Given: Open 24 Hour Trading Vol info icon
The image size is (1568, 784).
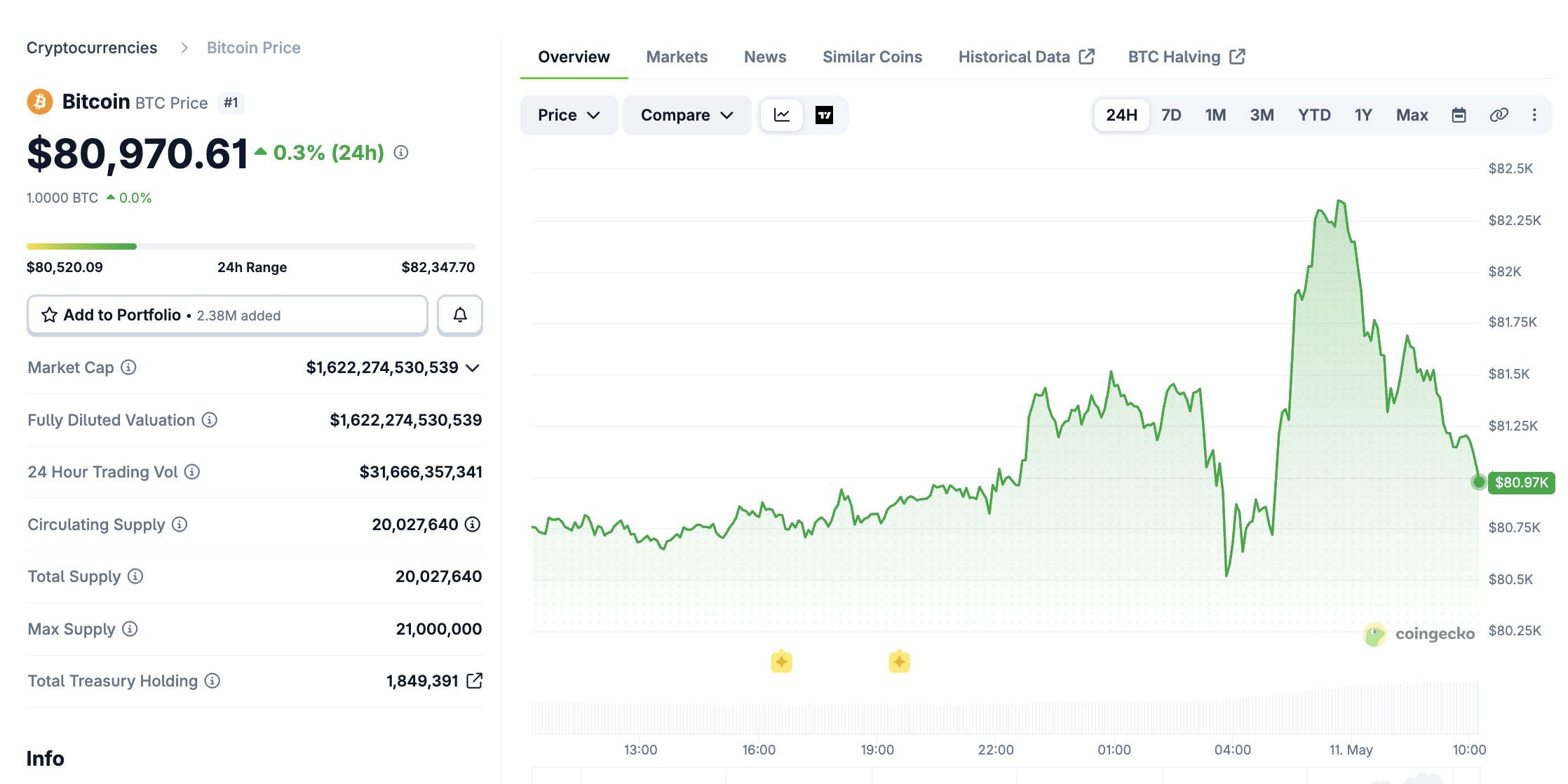Looking at the screenshot, I should [192, 472].
